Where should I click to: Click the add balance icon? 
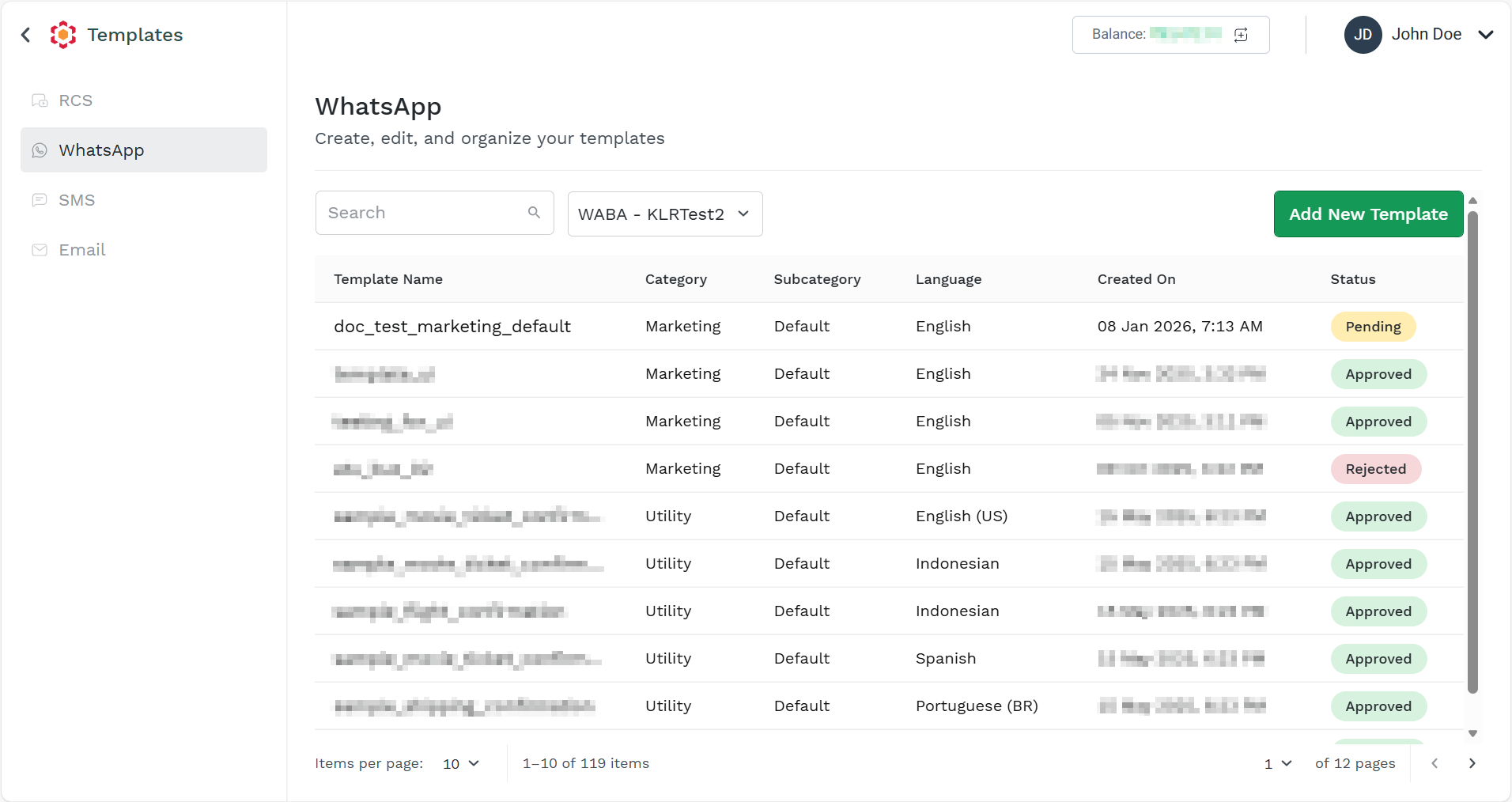click(1242, 35)
